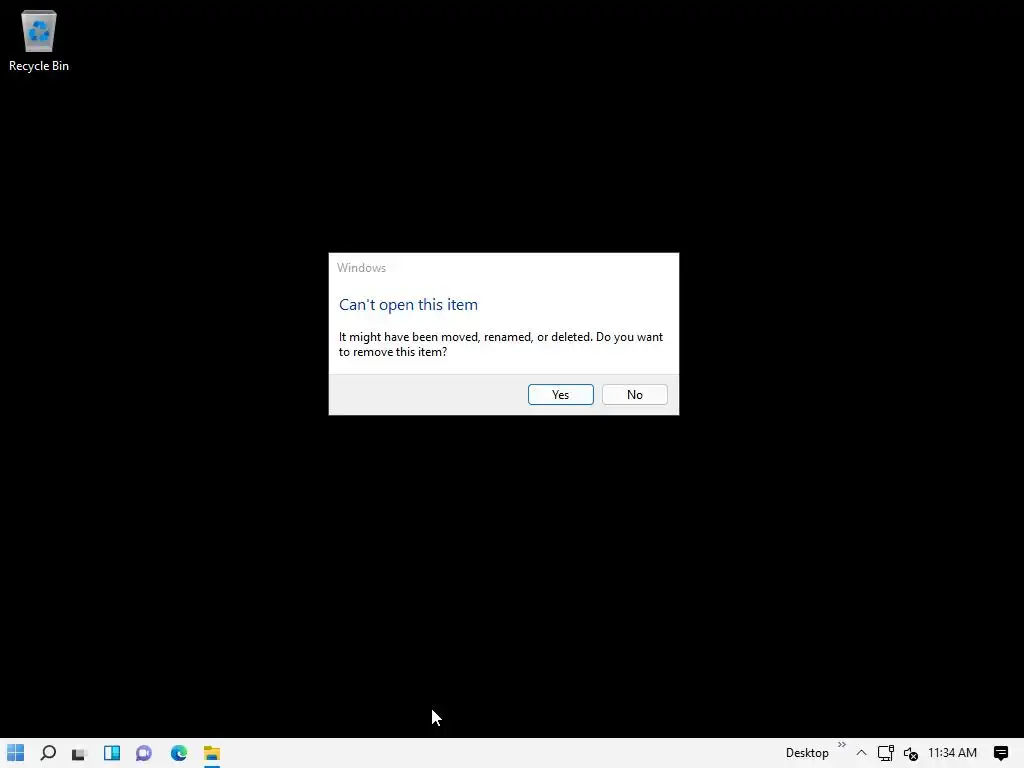Click the Desktop toolbar label
The height and width of the screenshot is (768, 1024).
(807, 753)
